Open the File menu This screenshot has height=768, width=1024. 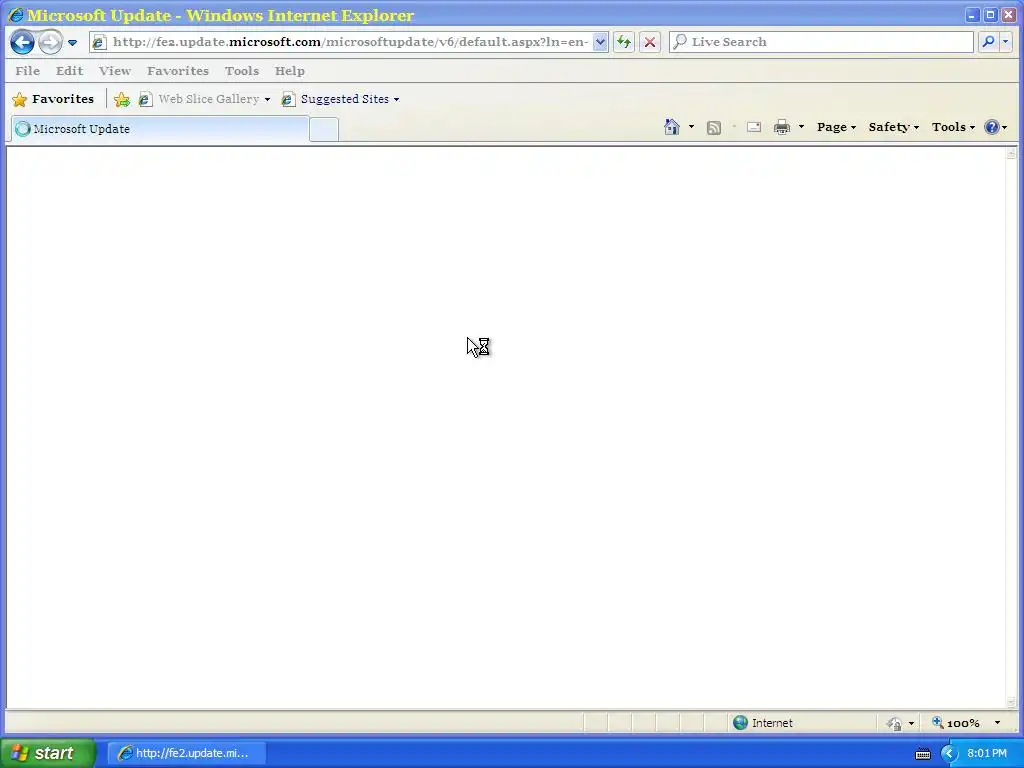27,71
